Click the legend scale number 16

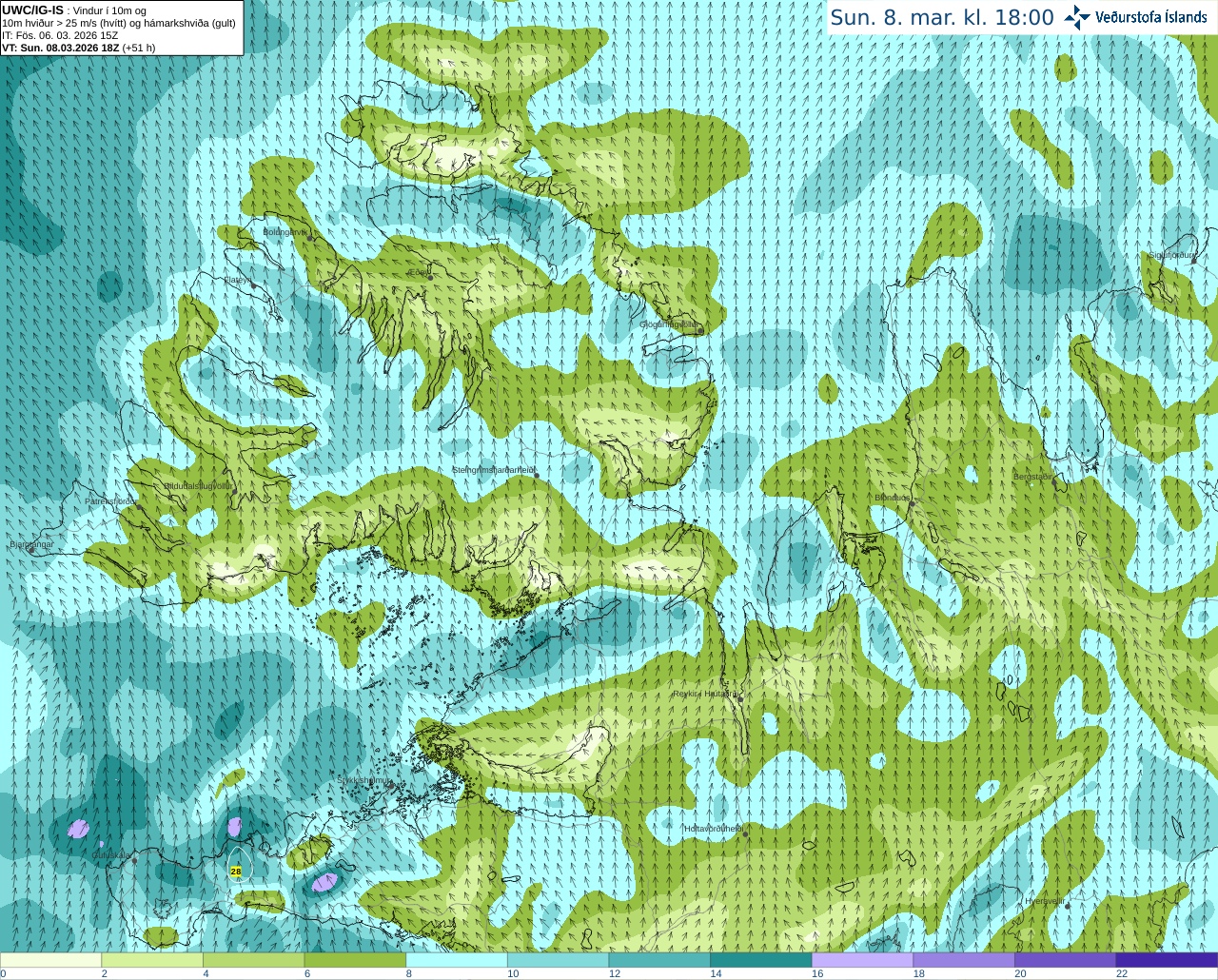coord(817,973)
